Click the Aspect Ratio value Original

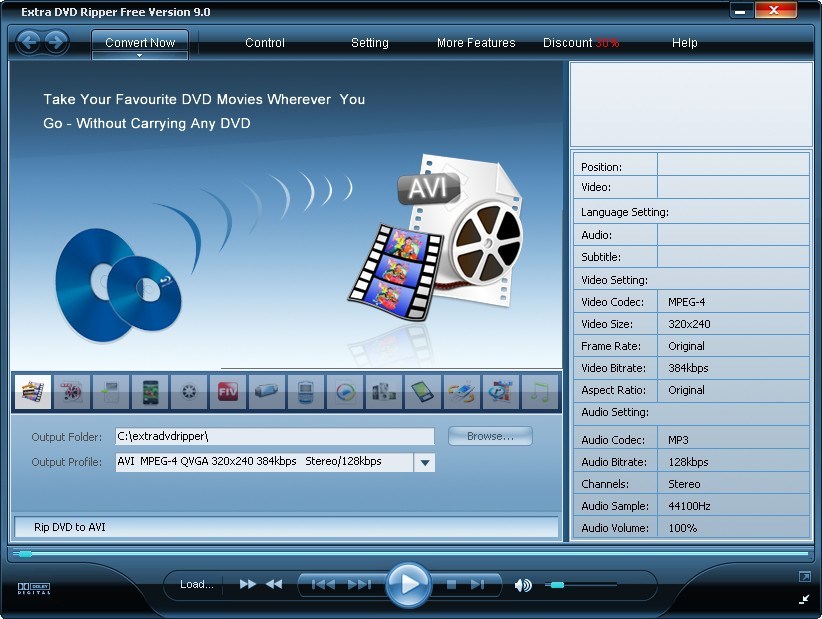click(x=686, y=390)
